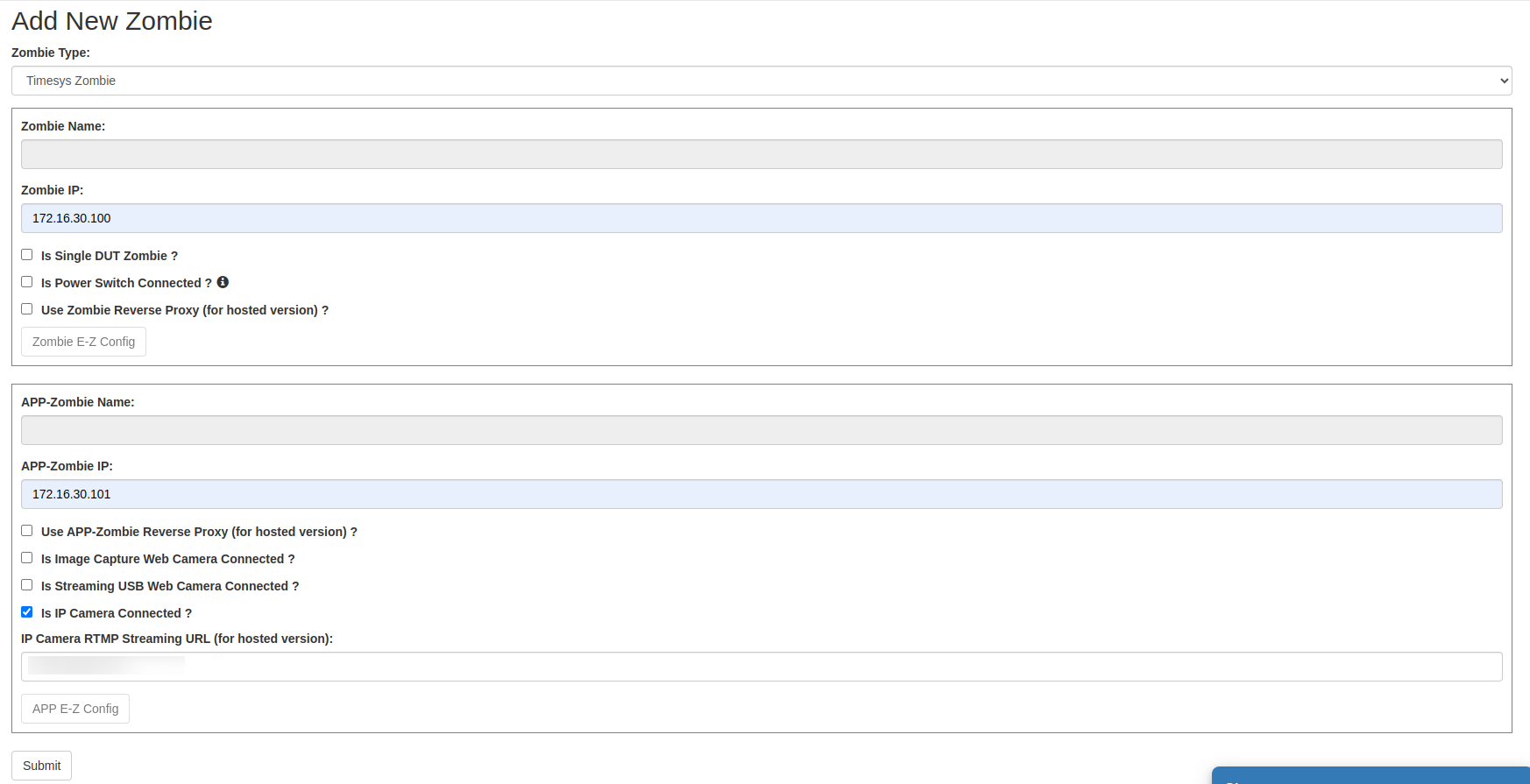Focus the APP-Zombie Name text field
The height and width of the screenshot is (784, 1530).
tap(761, 430)
